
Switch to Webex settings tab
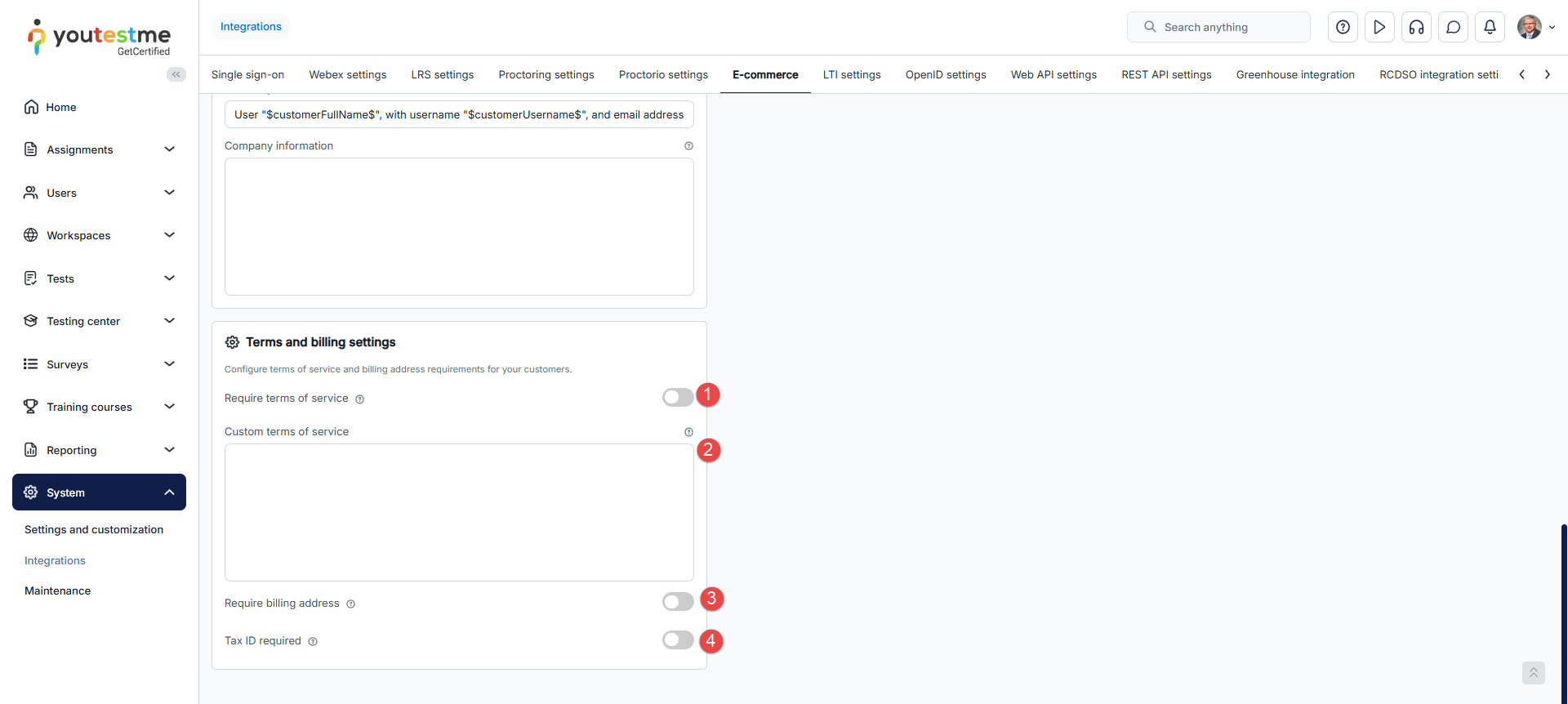[x=348, y=74]
